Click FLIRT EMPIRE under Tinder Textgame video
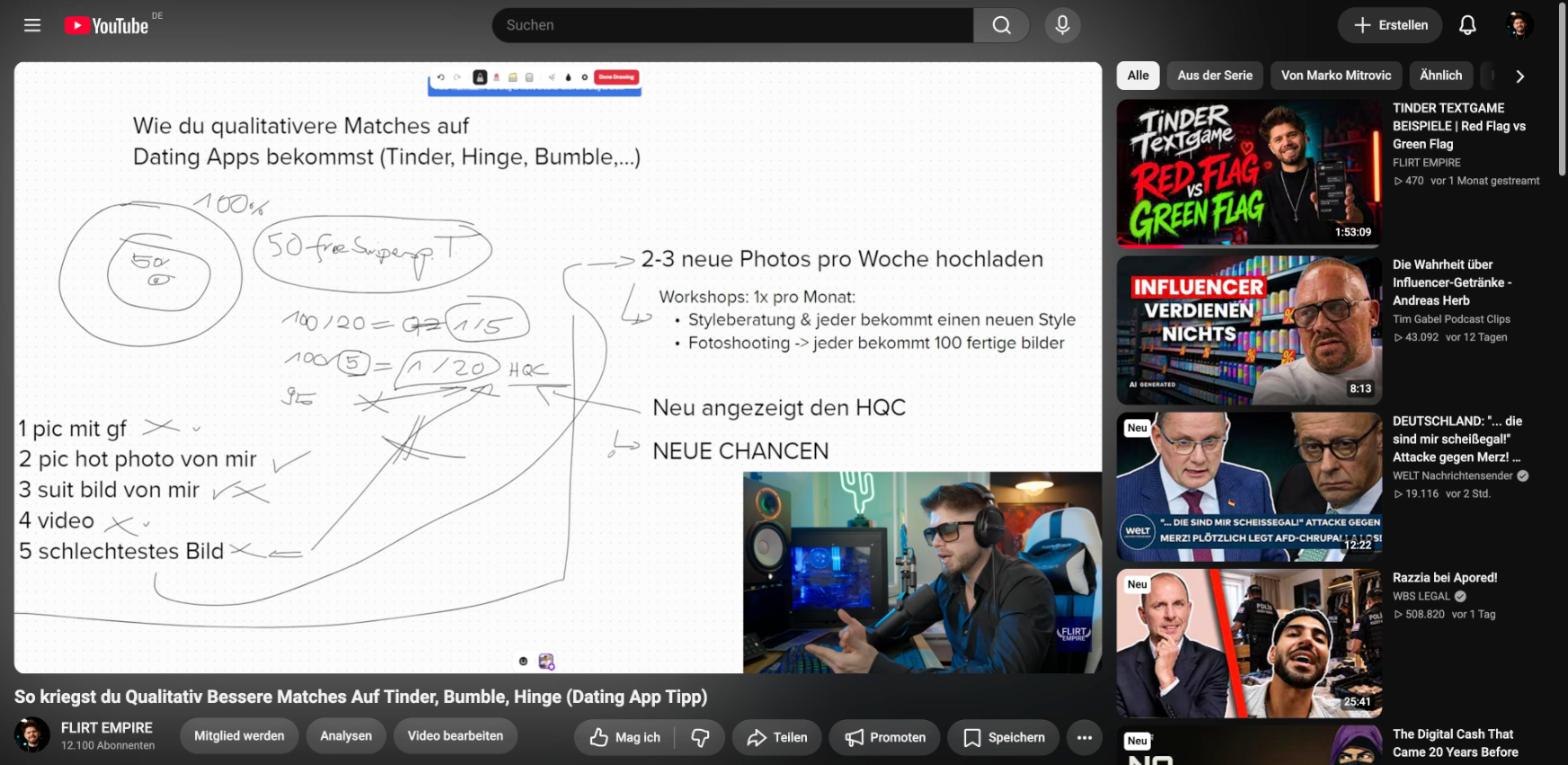The width and height of the screenshot is (1568, 765). coord(1427,162)
